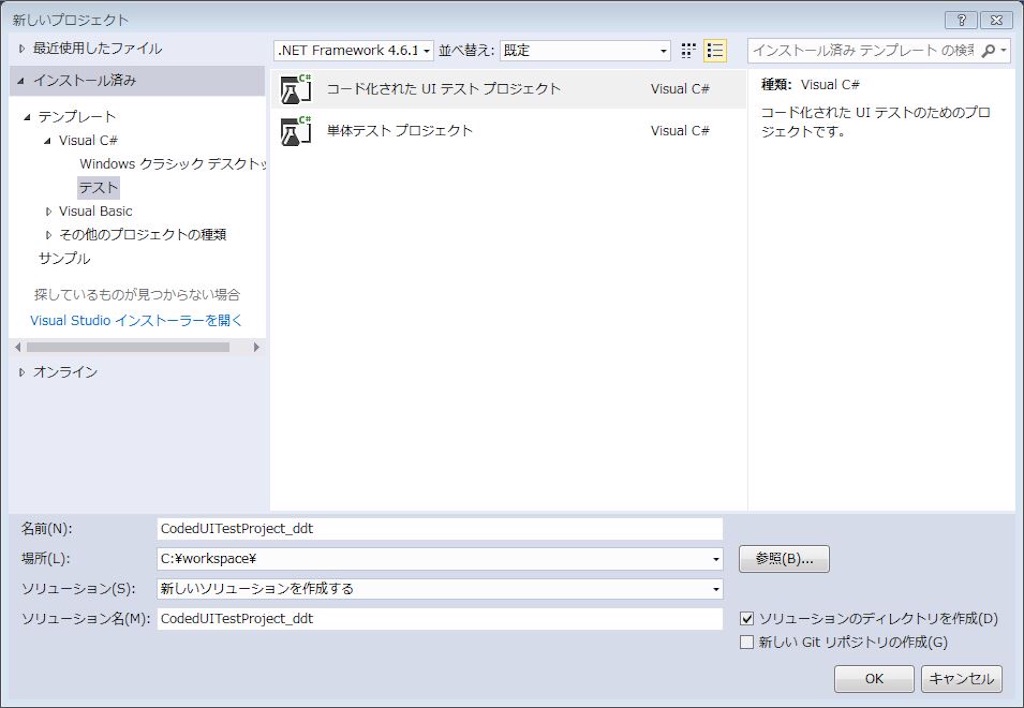
Task: Toggle Create directory for solution checkbox
Action: [x=747, y=619]
